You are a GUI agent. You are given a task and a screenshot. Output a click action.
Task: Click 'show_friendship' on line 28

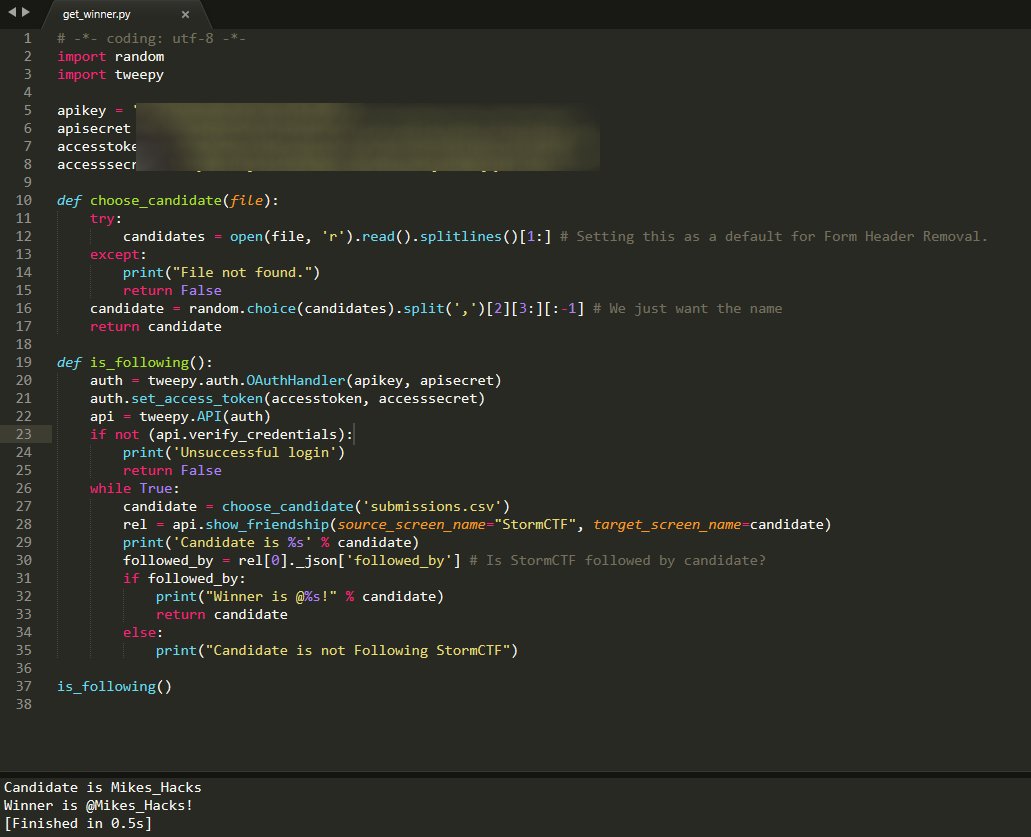point(267,524)
